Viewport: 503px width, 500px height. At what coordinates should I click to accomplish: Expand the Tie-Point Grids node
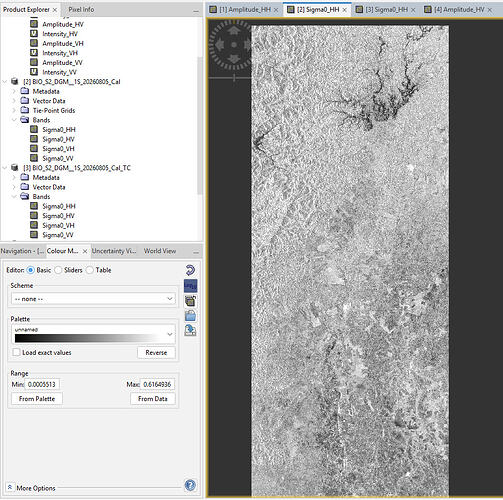tap(14, 110)
